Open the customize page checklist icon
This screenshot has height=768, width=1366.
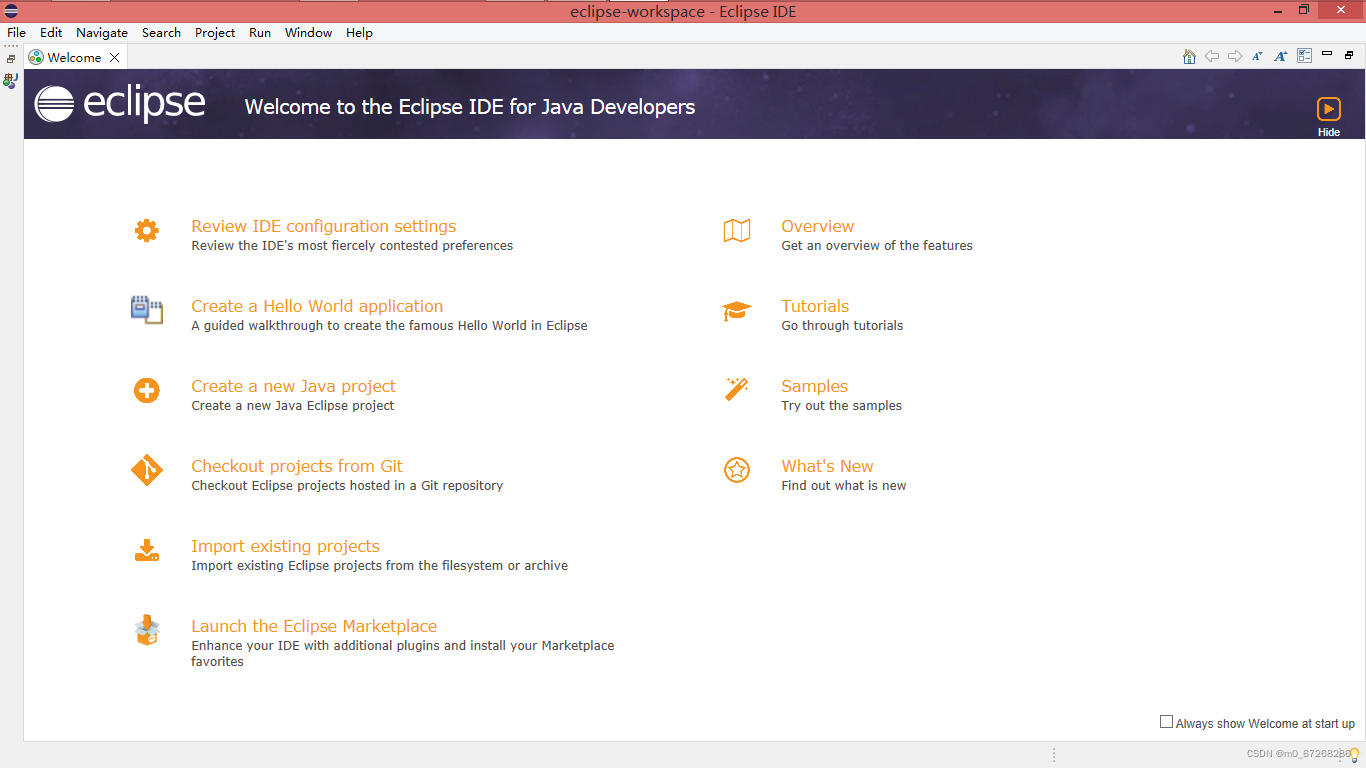click(1304, 57)
